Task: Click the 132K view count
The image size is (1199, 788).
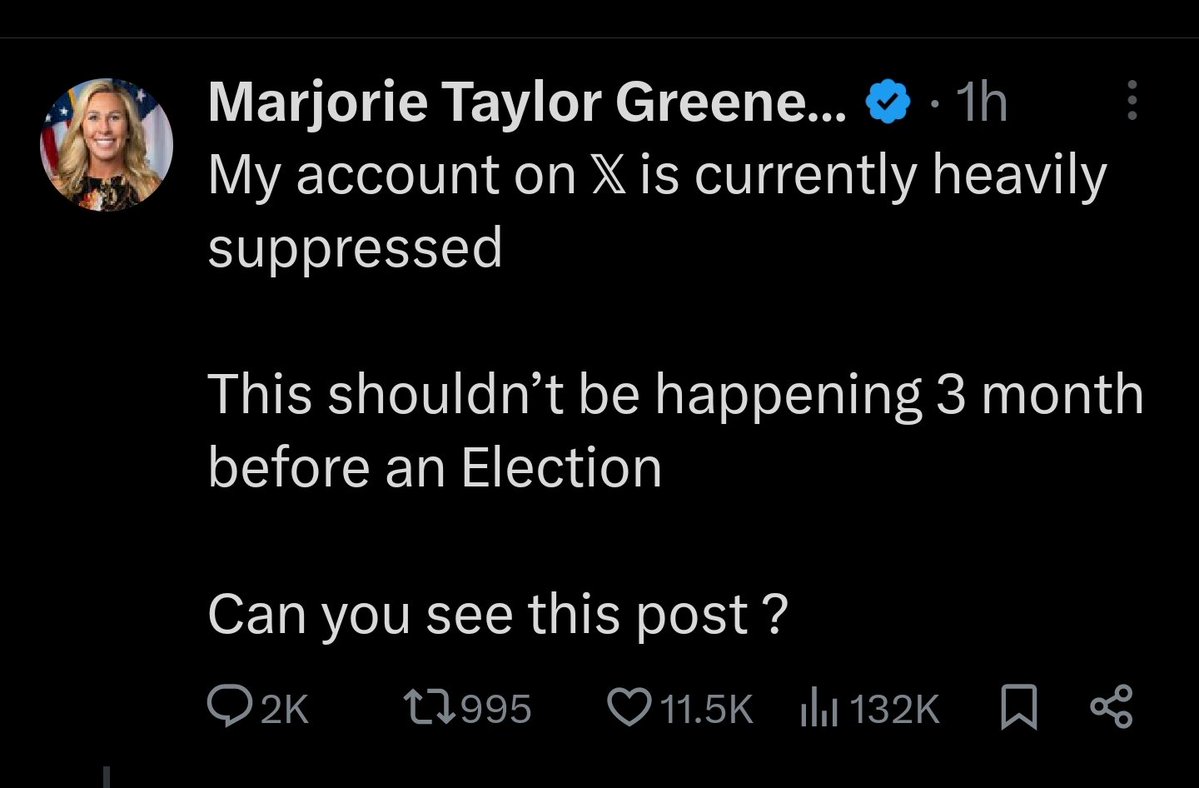Action: click(x=895, y=709)
